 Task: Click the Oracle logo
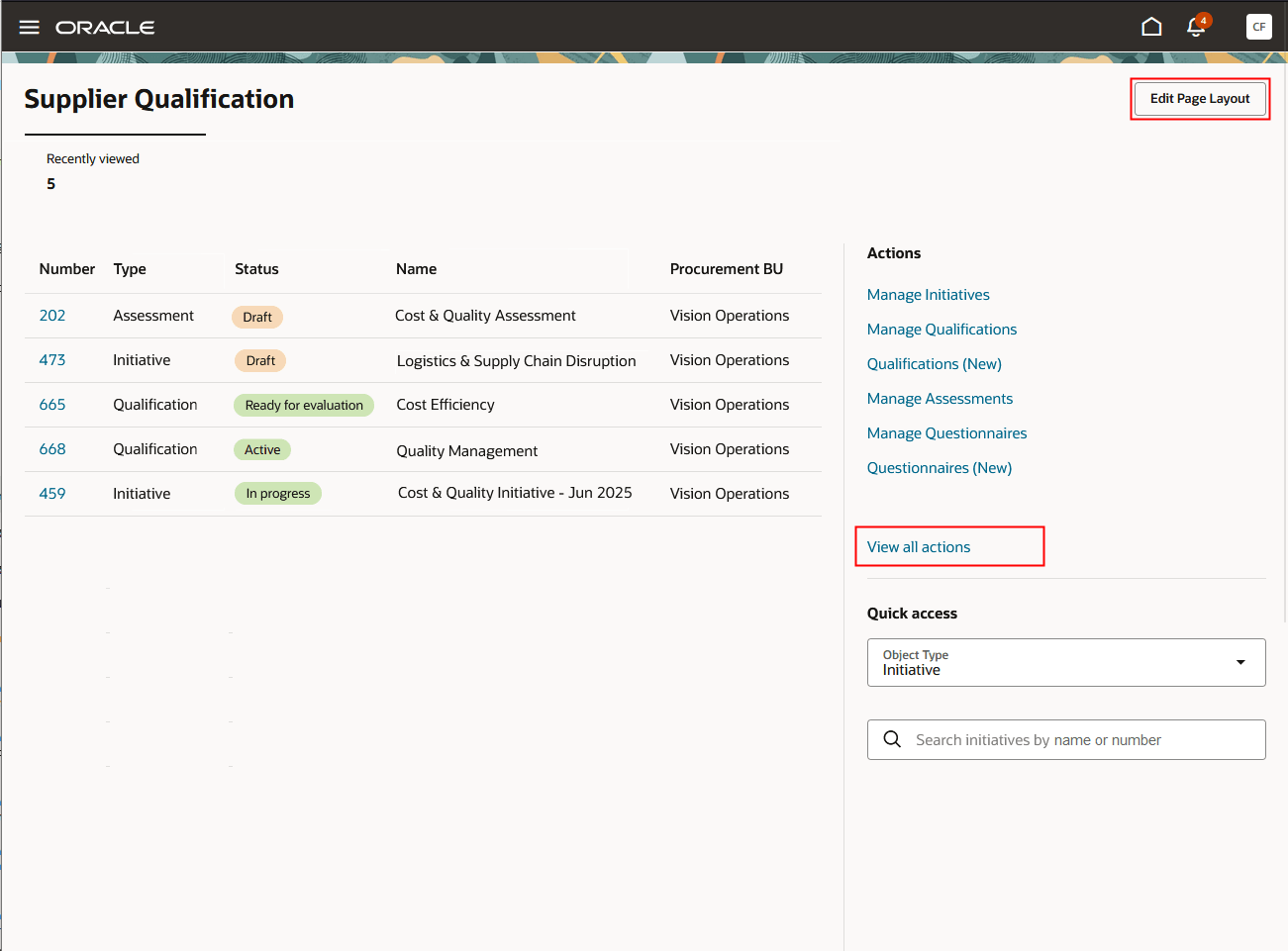point(105,28)
